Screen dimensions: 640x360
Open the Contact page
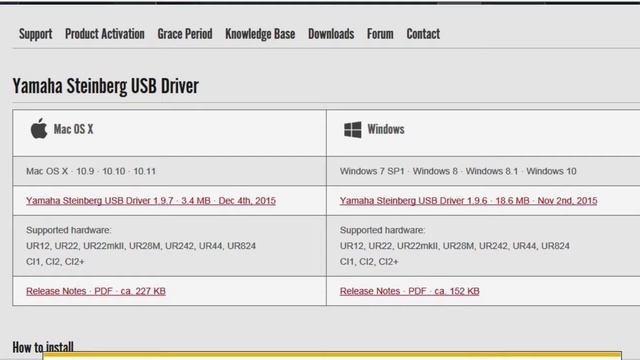(x=423, y=34)
